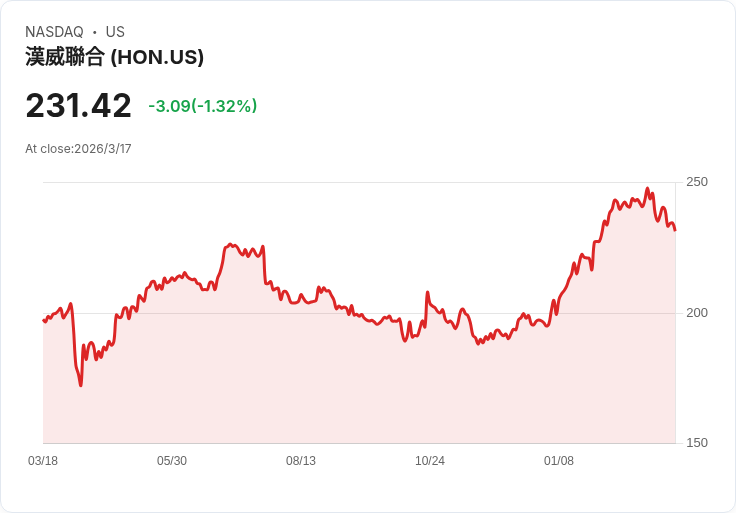Click the 漢威聯合 (HON.US) stock title
This screenshot has width=736, height=513.
click(x=115, y=57)
